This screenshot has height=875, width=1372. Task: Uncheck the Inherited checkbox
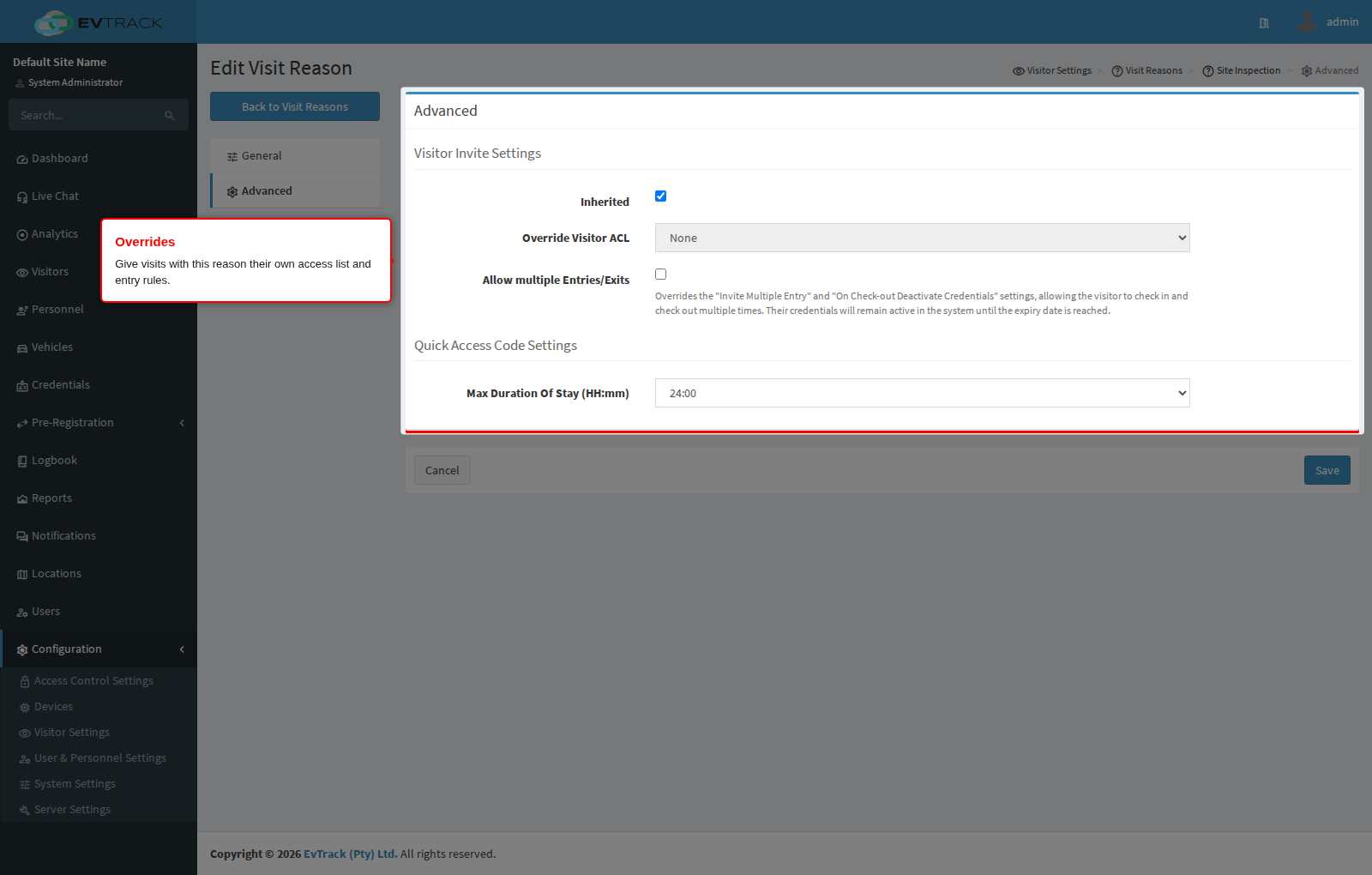pos(660,196)
